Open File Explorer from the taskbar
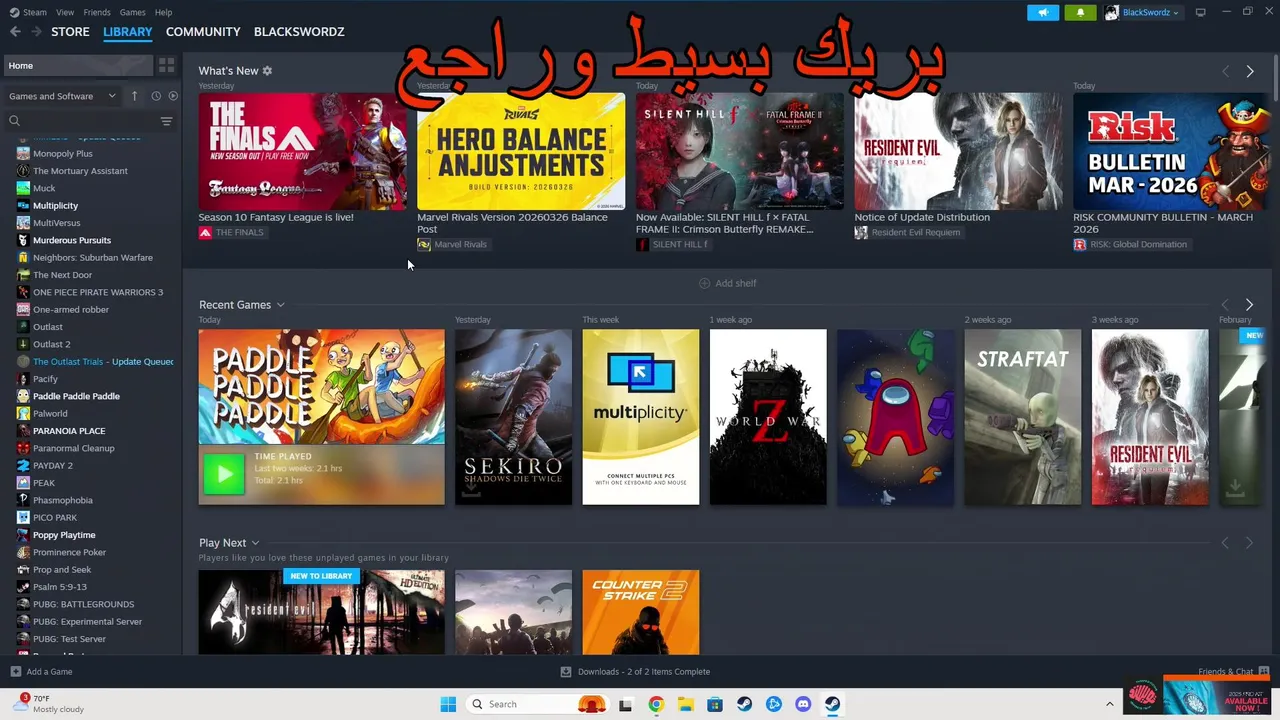This screenshot has width=1280, height=720. click(x=686, y=704)
